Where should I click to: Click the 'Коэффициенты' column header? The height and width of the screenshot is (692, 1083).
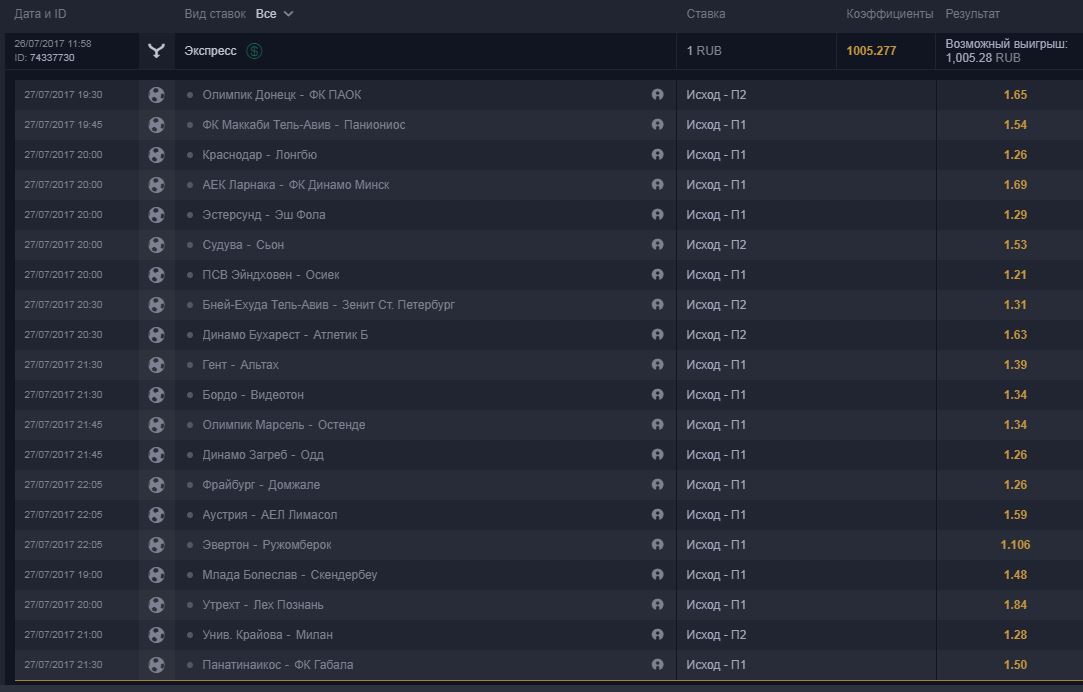pos(889,14)
